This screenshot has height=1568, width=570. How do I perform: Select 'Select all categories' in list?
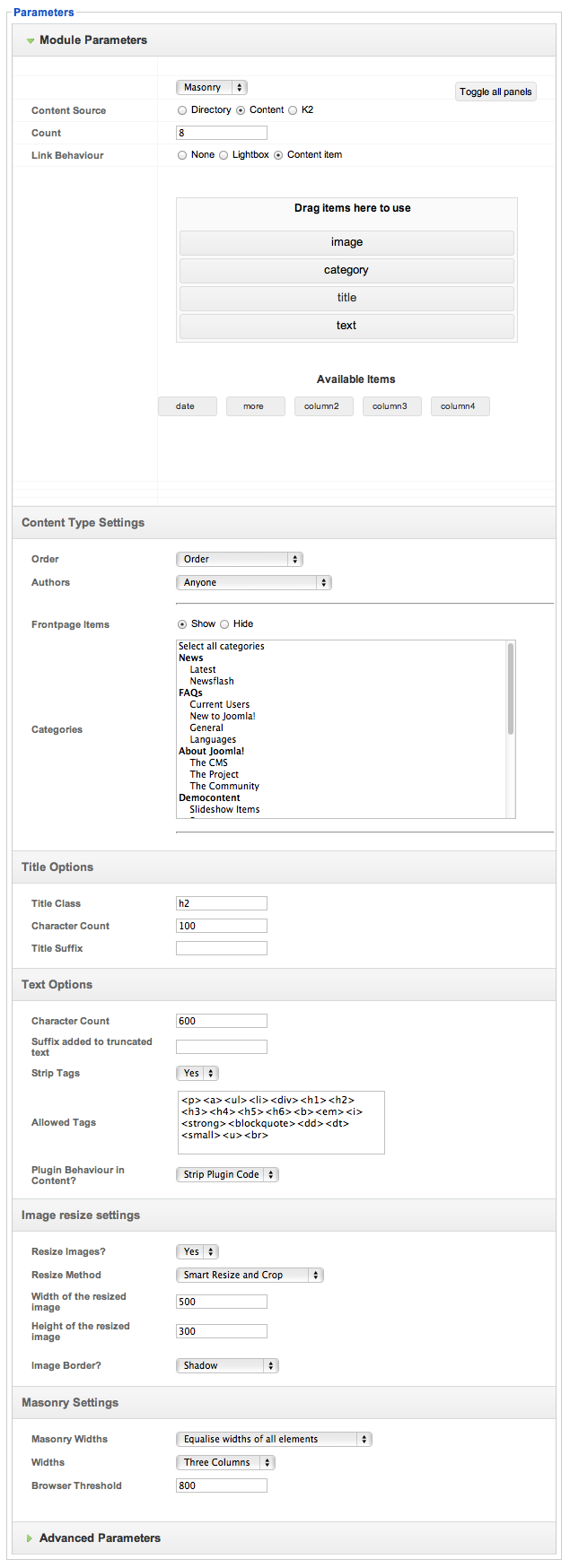coord(221,646)
